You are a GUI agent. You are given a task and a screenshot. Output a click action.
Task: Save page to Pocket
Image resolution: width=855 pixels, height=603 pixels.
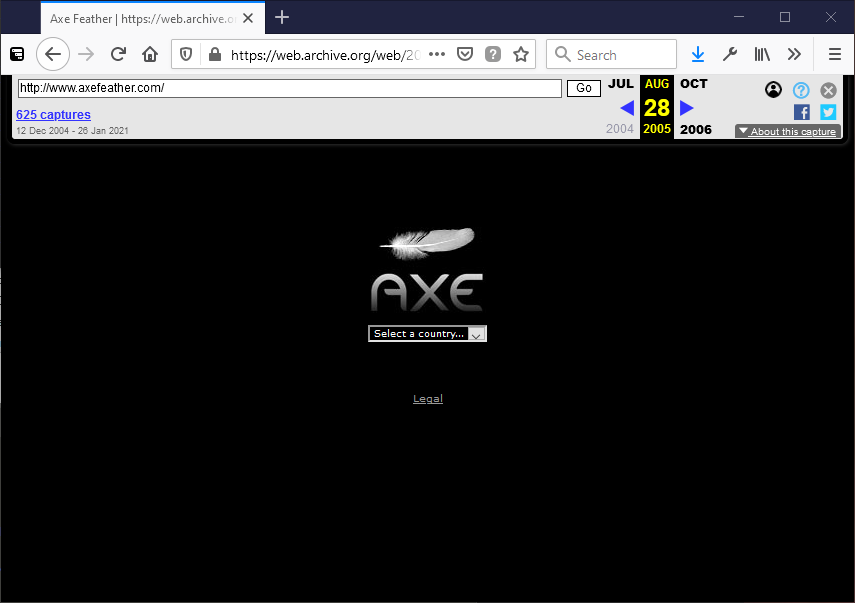[465, 55]
